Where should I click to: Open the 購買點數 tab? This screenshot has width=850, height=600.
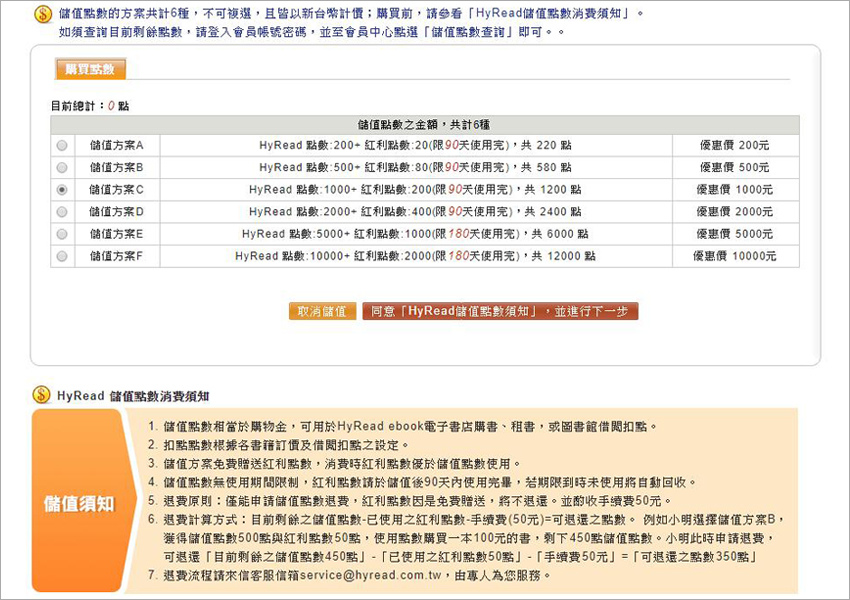point(89,69)
